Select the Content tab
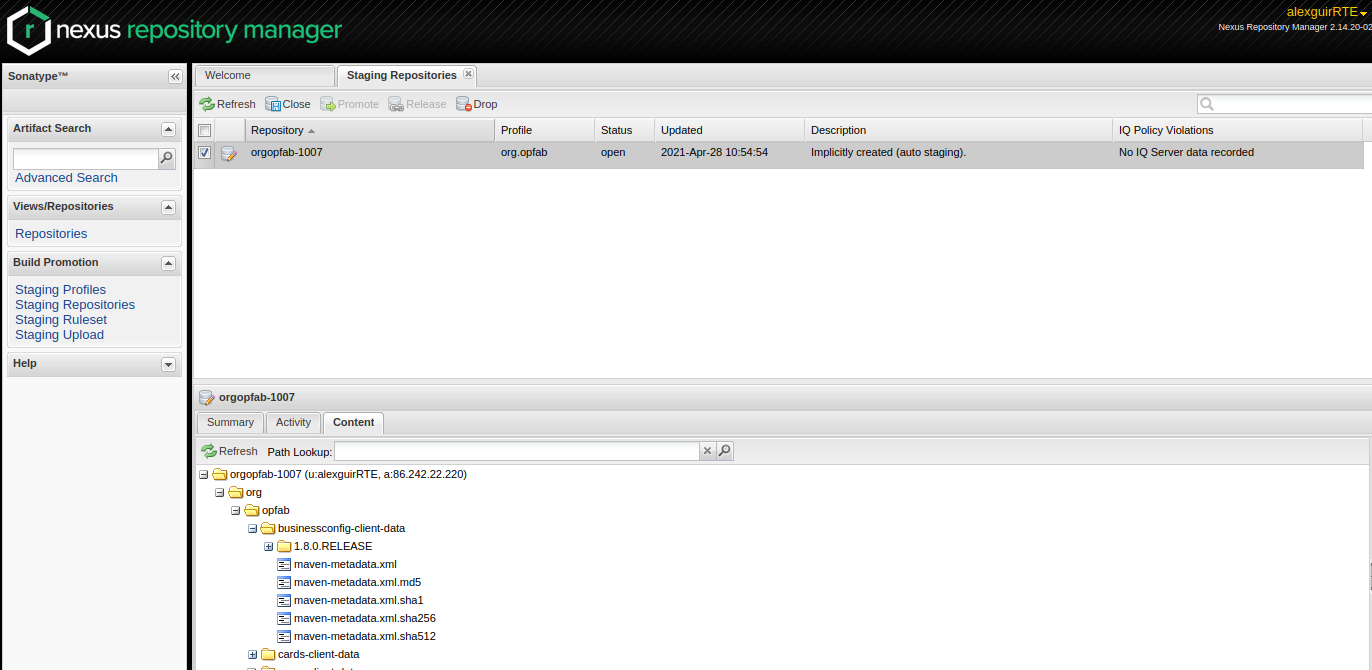This screenshot has height=670, width=1372. (x=353, y=422)
